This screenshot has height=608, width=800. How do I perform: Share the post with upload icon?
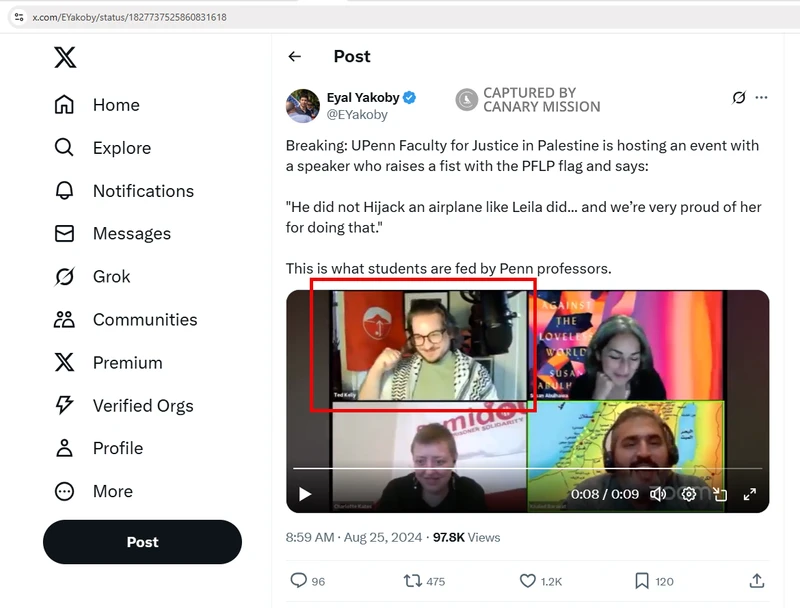(757, 580)
